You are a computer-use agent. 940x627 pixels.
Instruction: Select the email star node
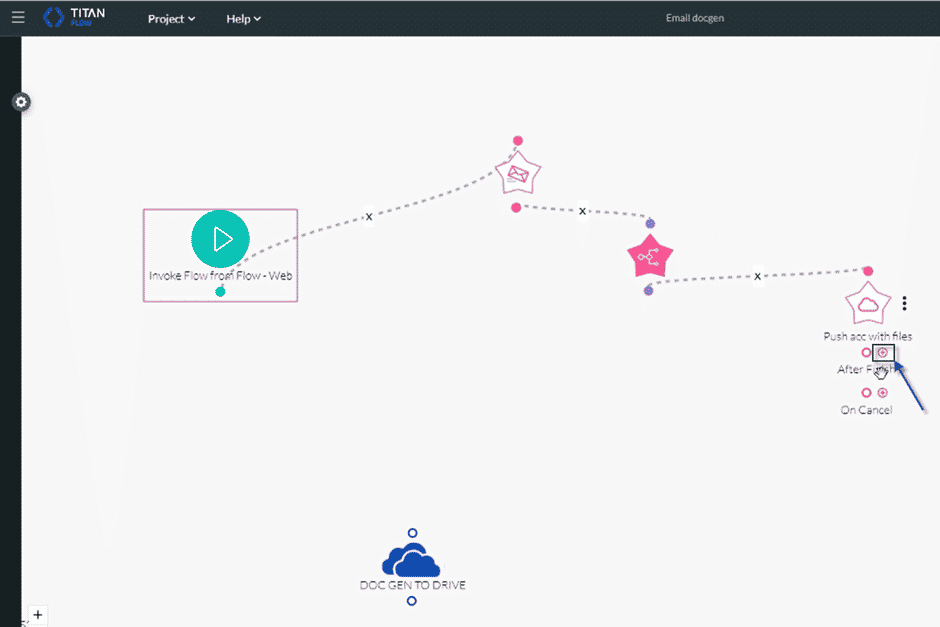pos(518,175)
